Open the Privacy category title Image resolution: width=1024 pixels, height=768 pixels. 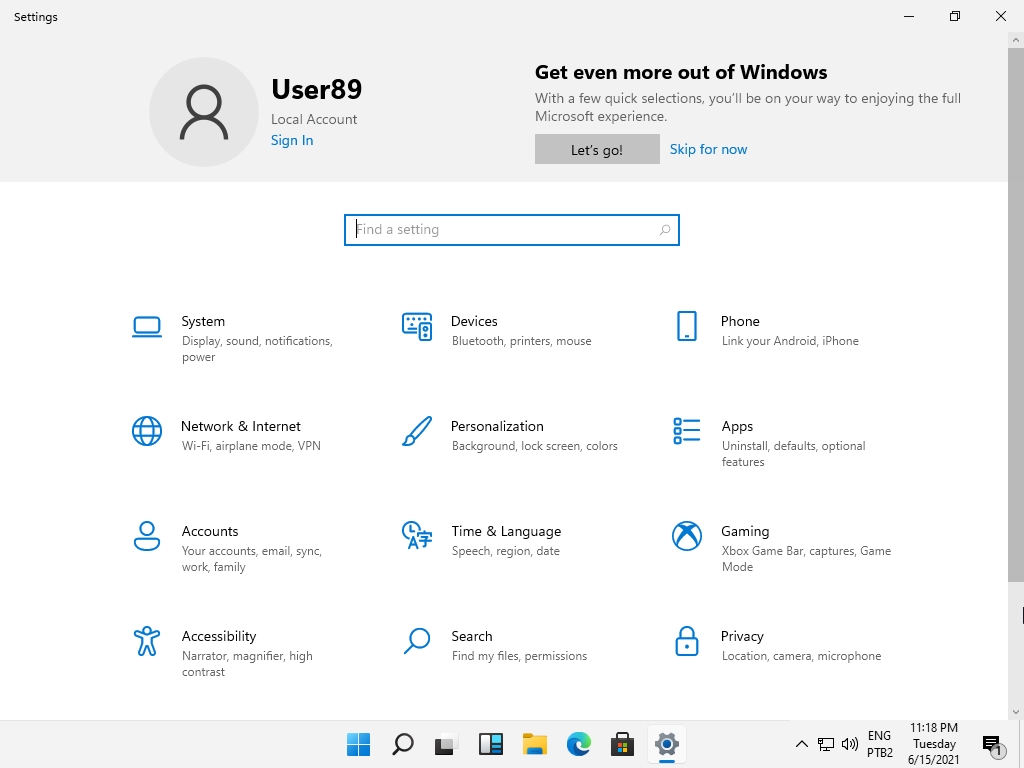pyautogui.click(x=742, y=636)
